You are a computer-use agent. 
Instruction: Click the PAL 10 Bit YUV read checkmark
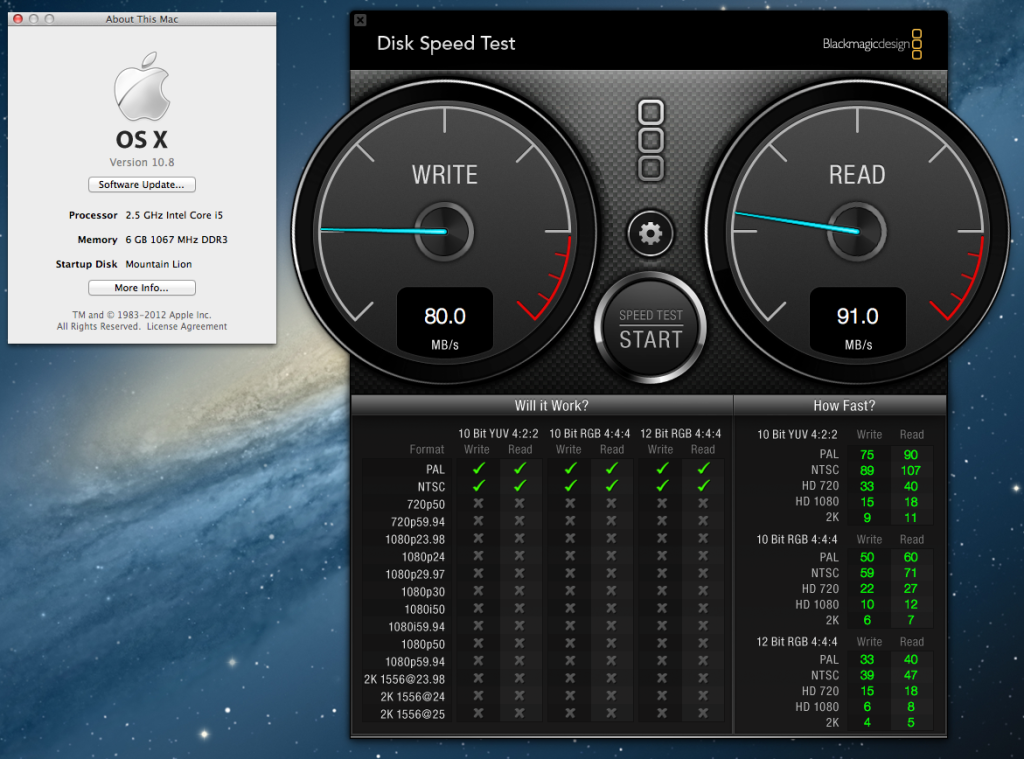[x=520, y=468]
